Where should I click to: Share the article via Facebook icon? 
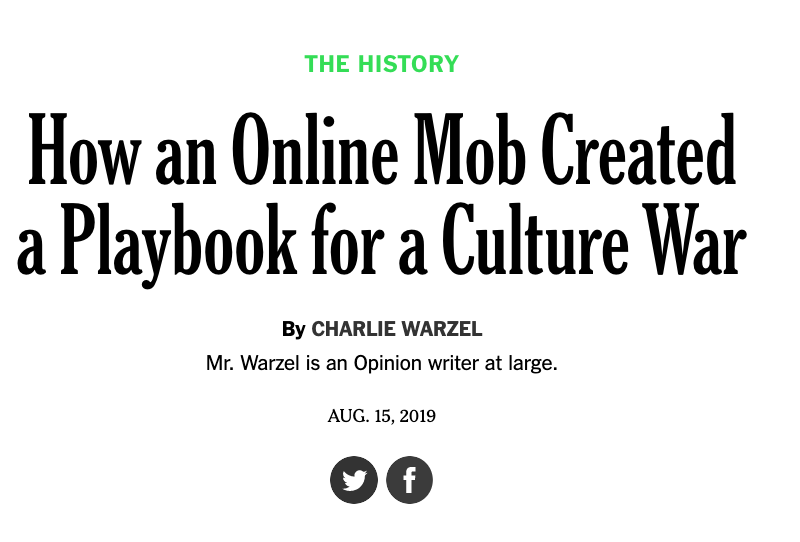point(409,480)
